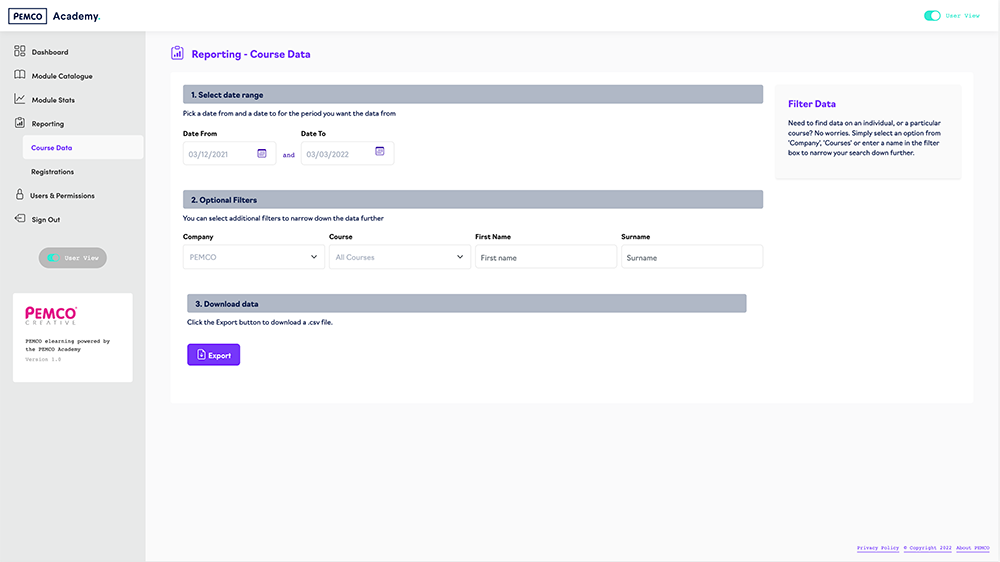This screenshot has height=562, width=1000.
Task: Click the Sign Out arrow icon
Action: pyautogui.click(x=20, y=219)
